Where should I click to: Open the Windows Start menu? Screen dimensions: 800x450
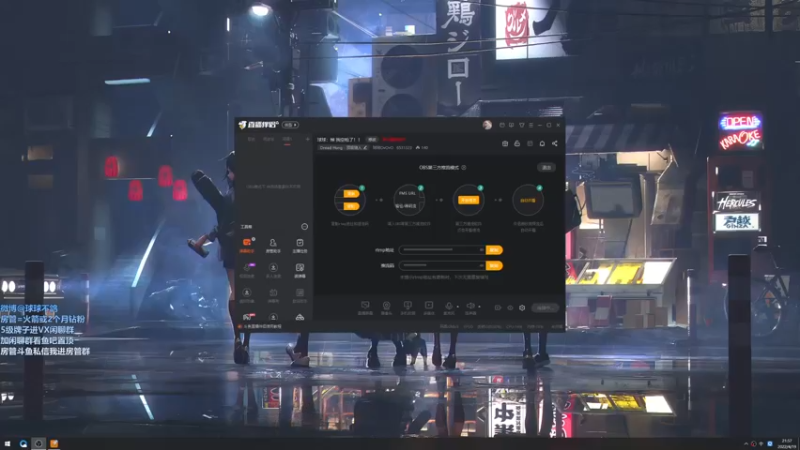coord(8,444)
